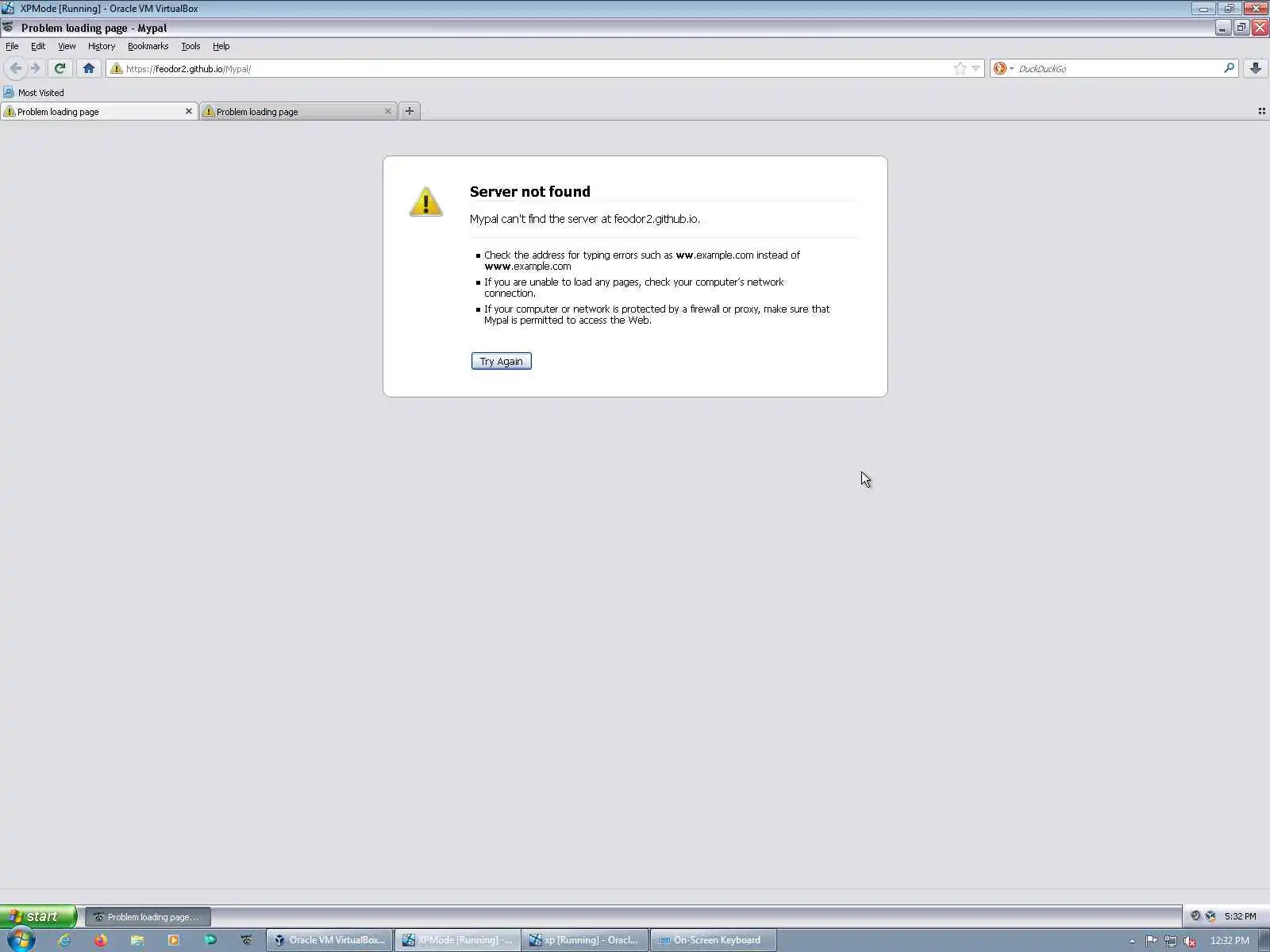Click the muted volume tray icon
Image resolution: width=1270 pixels, height=952 pixels.
1190,941
